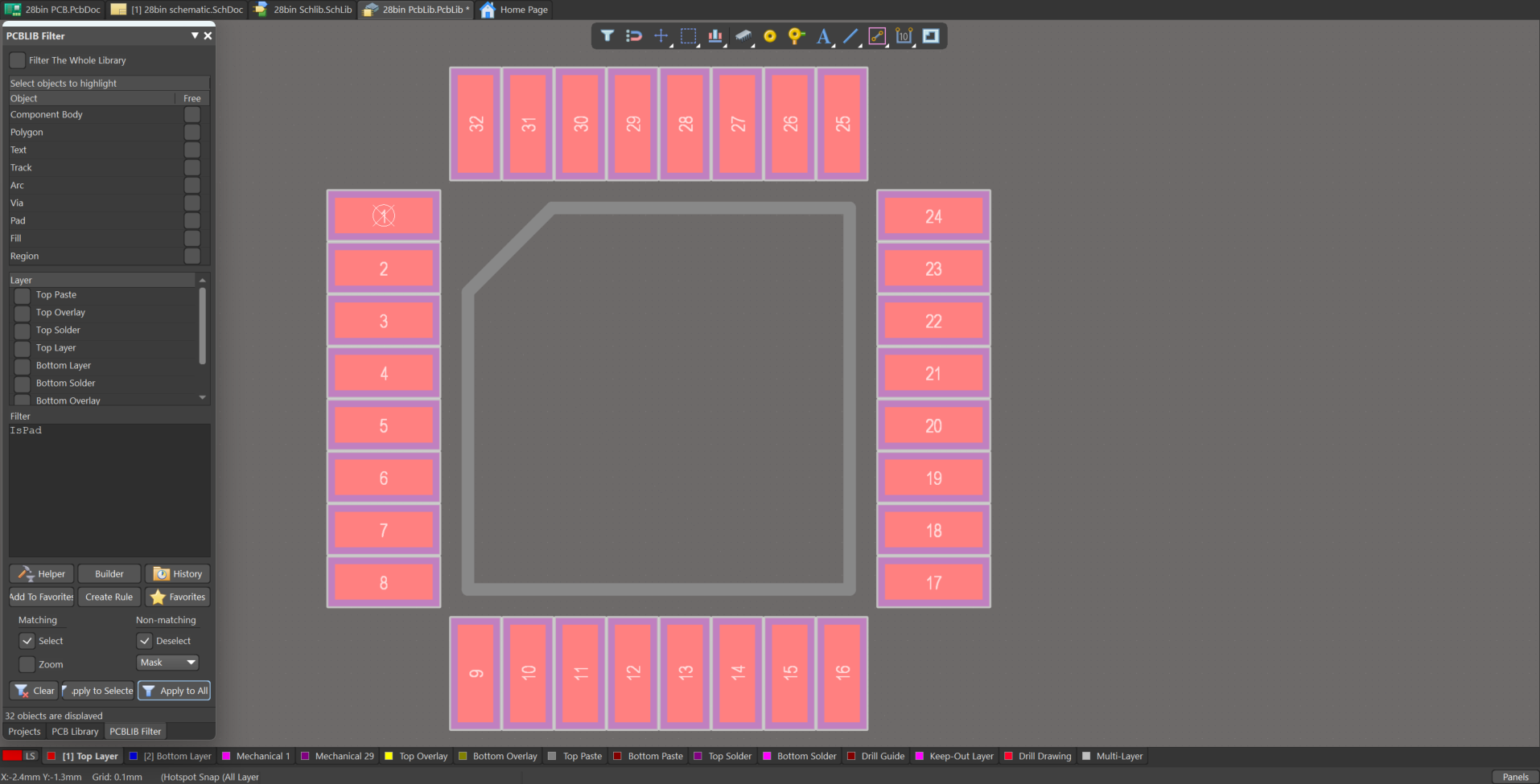Enable Filter The Whole Library checkbox
This screenshot has width=1540, height=784.
point(18,60)
